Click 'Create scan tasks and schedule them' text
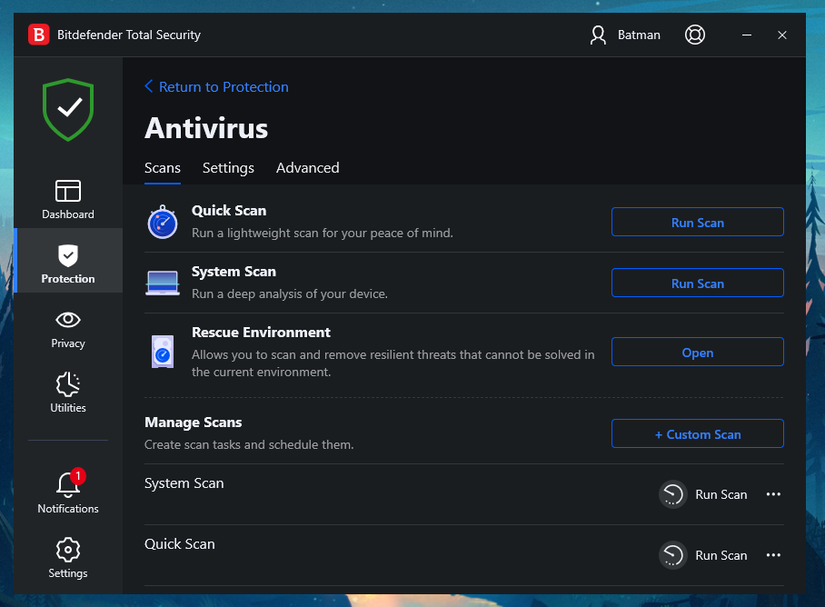 pyautogui.click(x=249, y=444)
